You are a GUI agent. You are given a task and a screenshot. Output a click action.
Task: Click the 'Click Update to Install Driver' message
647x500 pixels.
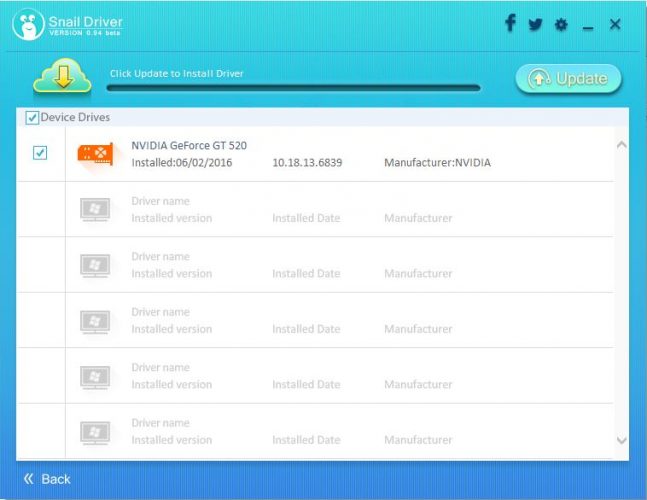(177, 73)
